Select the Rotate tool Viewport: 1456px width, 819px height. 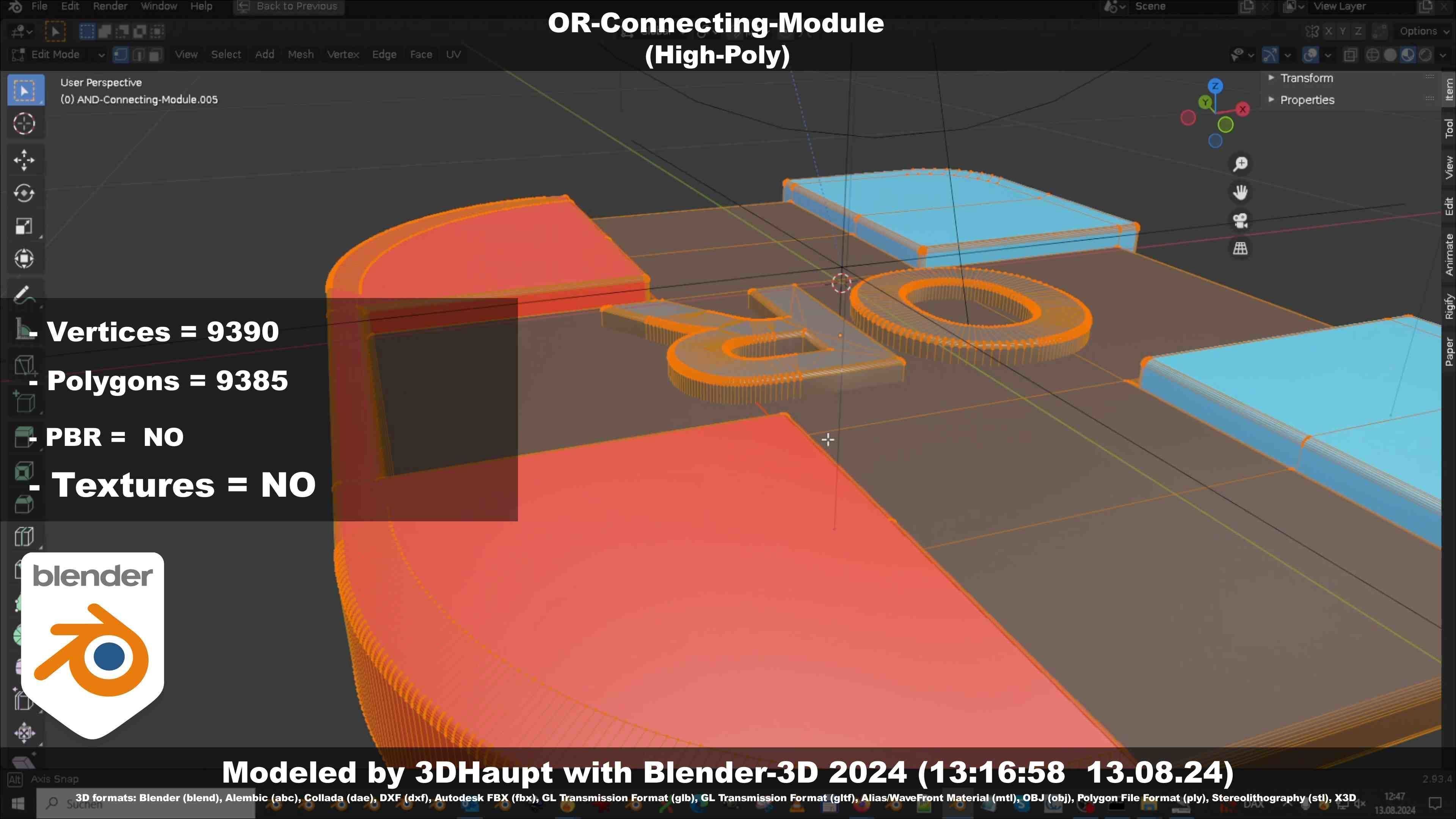click(x=24, y=193)
